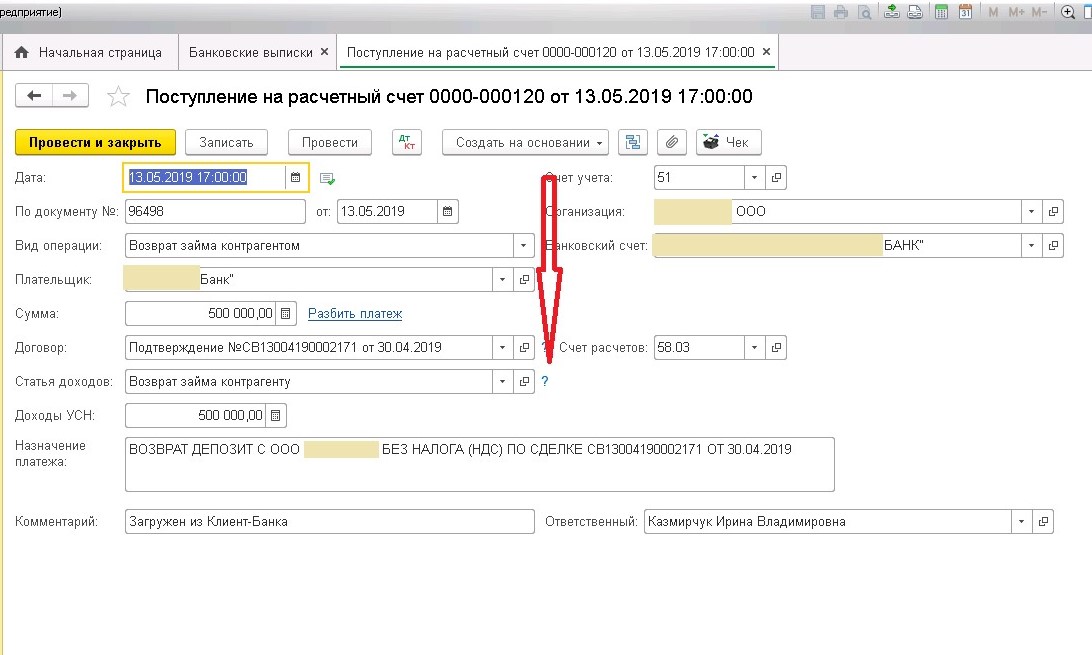Click the По документу № field 96498
Image resolution: width=1092 pixels, height=655 pixels.
[x=215, y=211]
